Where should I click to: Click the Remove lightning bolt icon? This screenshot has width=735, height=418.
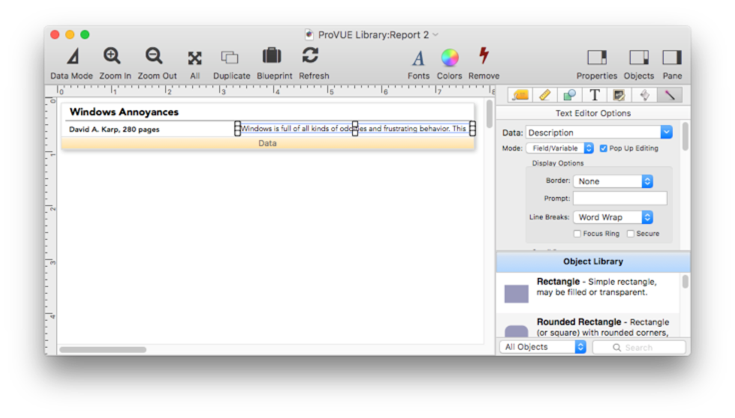tap(483, 58)
